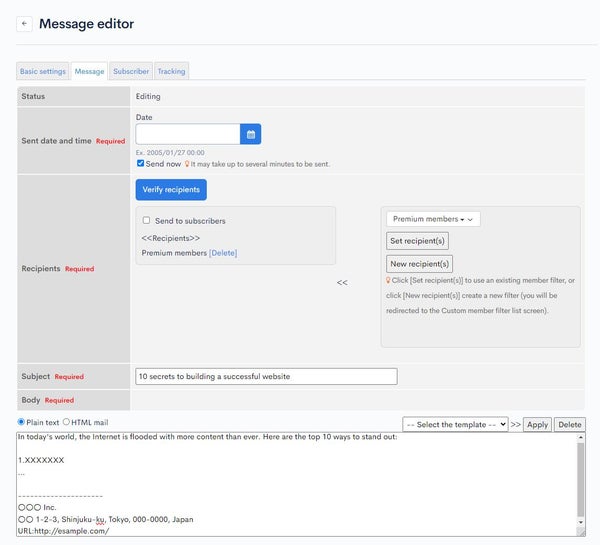
Task: Click the 'Ex. 2005/01/27 00:00' example text
Action: pos(170,152)
